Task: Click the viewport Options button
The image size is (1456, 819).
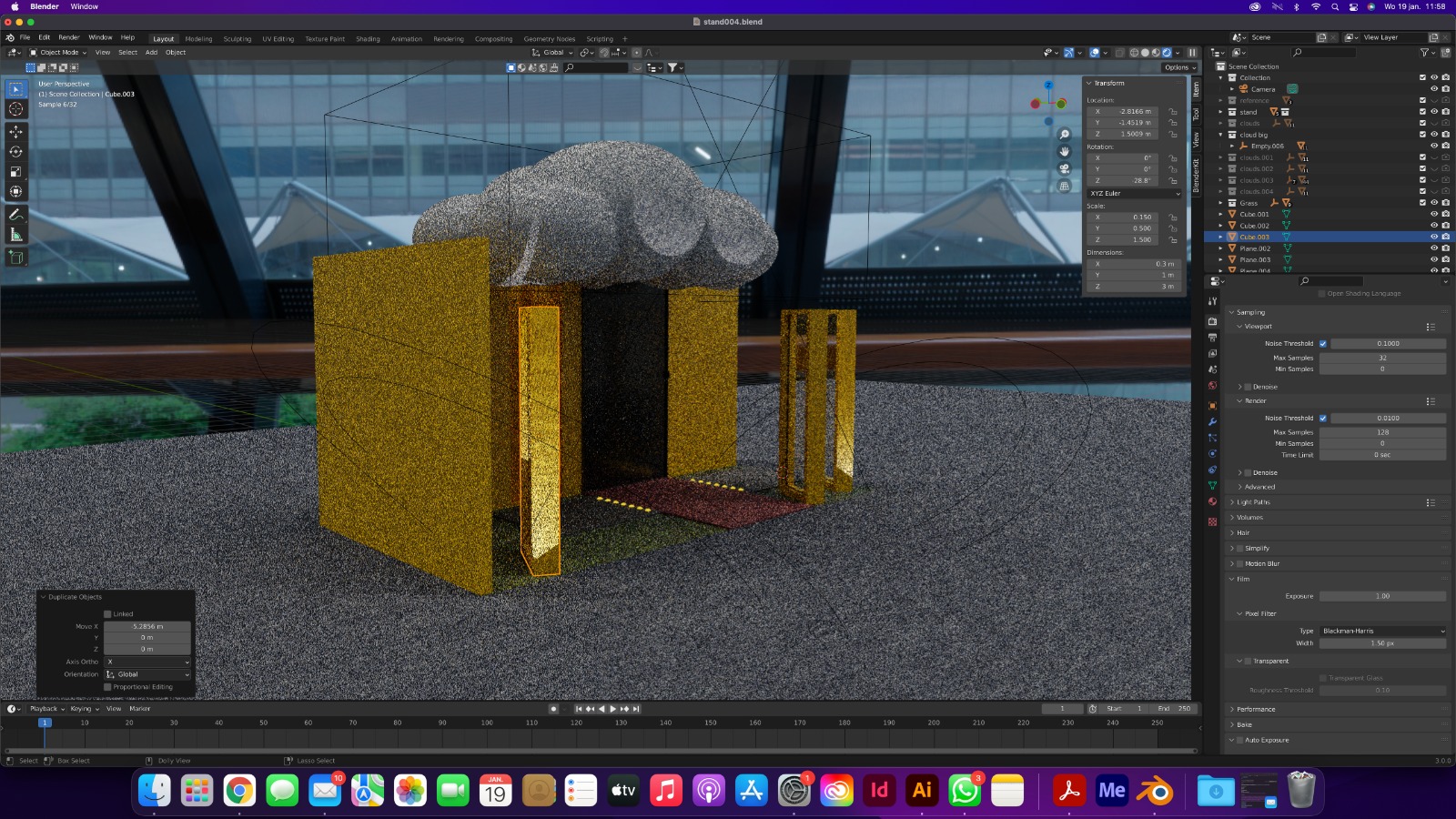Action: (1177, 67)
